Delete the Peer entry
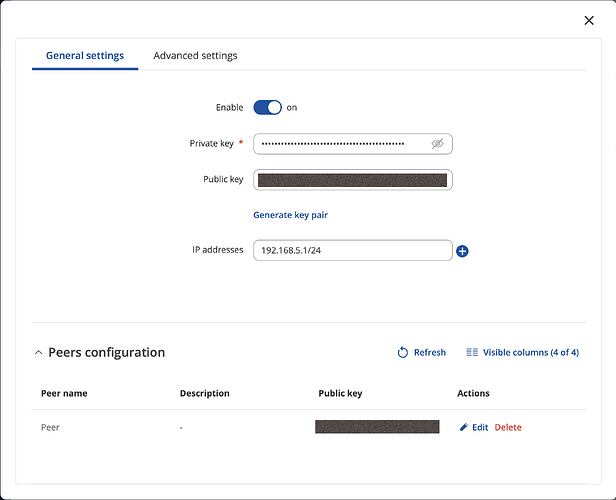 [x=508, y=427]
